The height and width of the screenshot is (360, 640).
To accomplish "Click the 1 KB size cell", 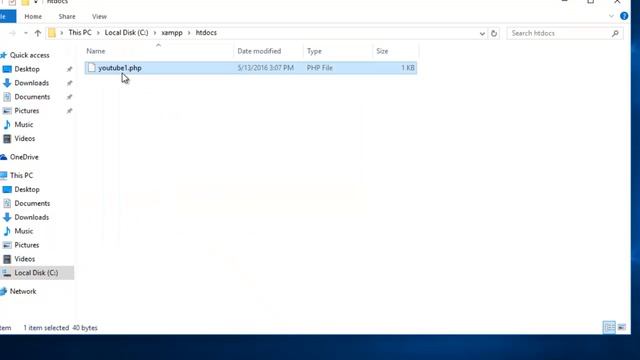I will click(x=408, y=68).
